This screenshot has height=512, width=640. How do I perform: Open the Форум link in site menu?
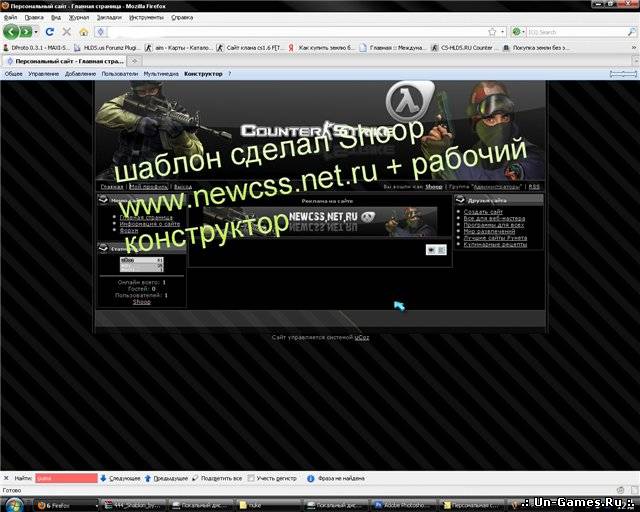coord(129,231)
